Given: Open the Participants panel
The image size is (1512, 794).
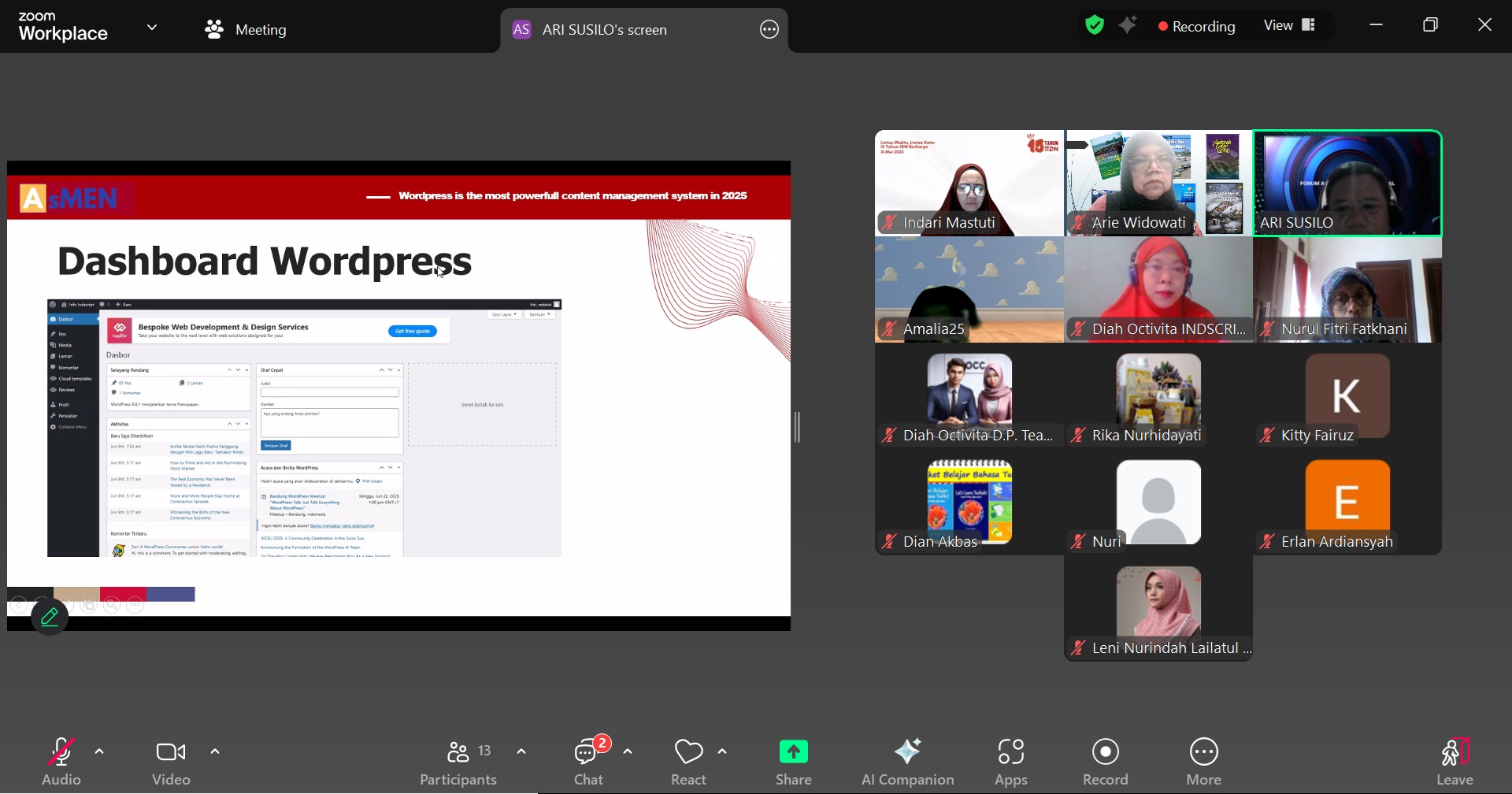Looking at the screenshot, I should pos(458,762).
